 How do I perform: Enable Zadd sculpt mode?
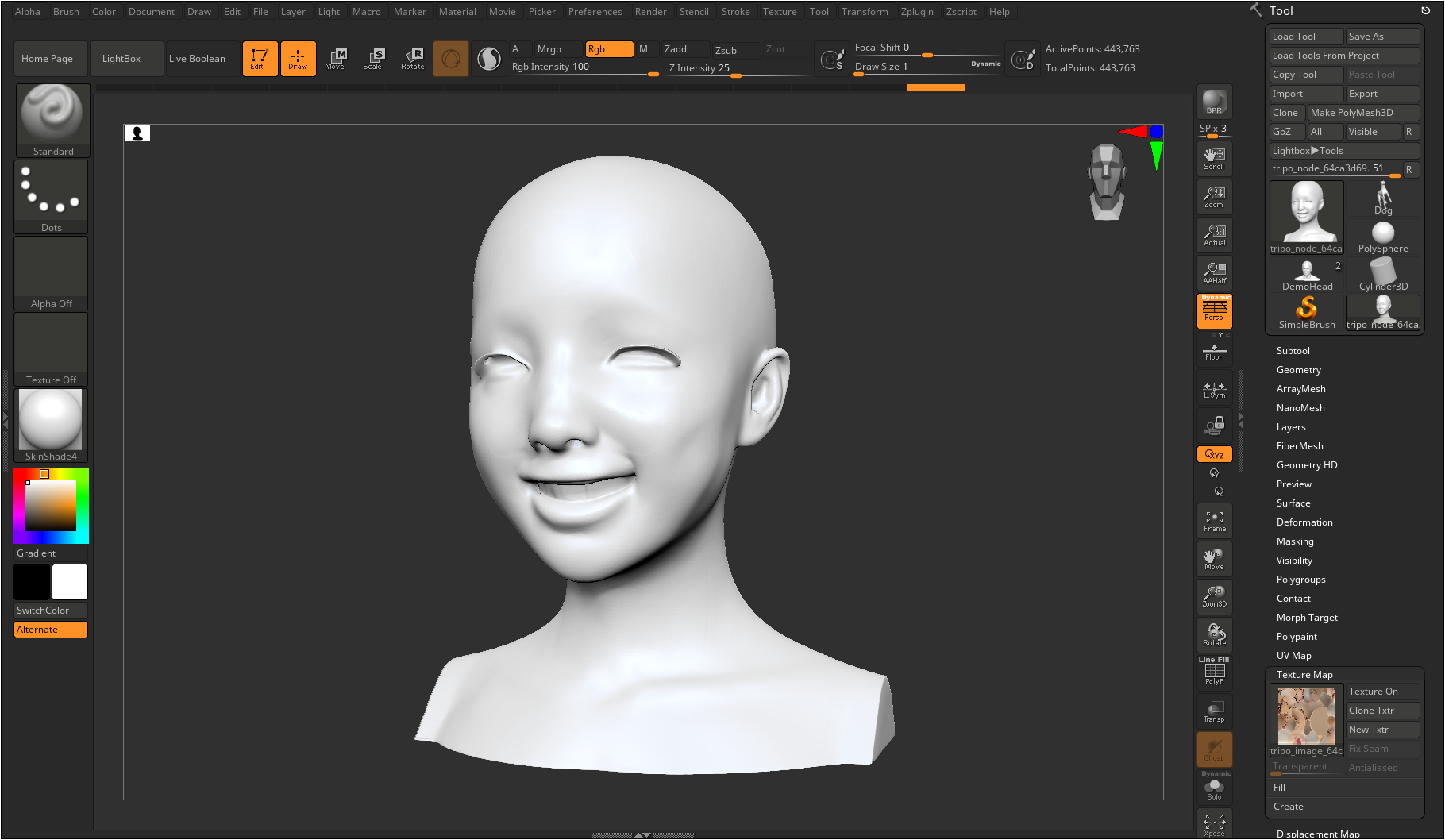(x=684, y=49)
